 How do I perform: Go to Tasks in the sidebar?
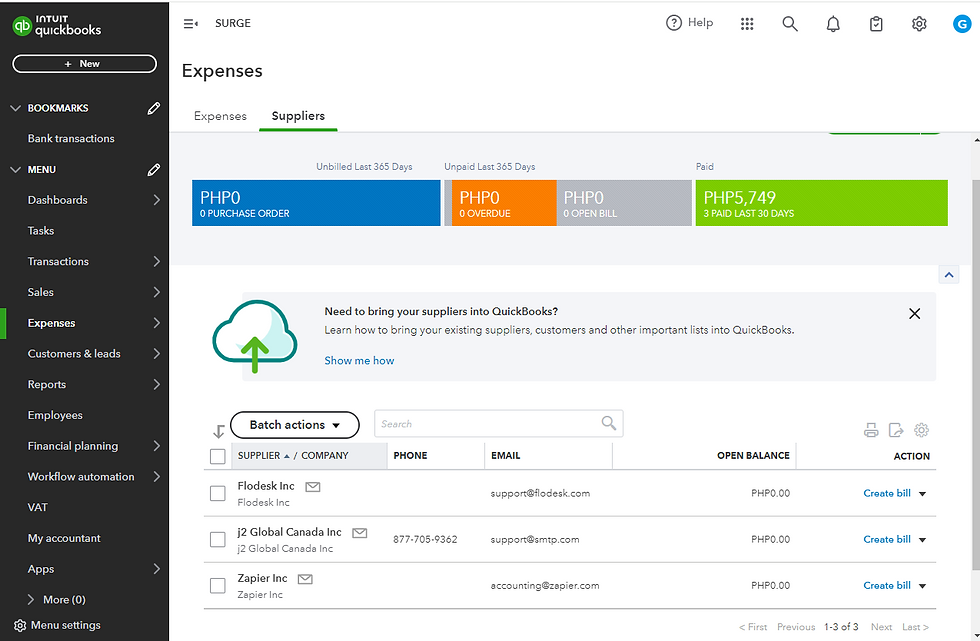click(41, 231)
